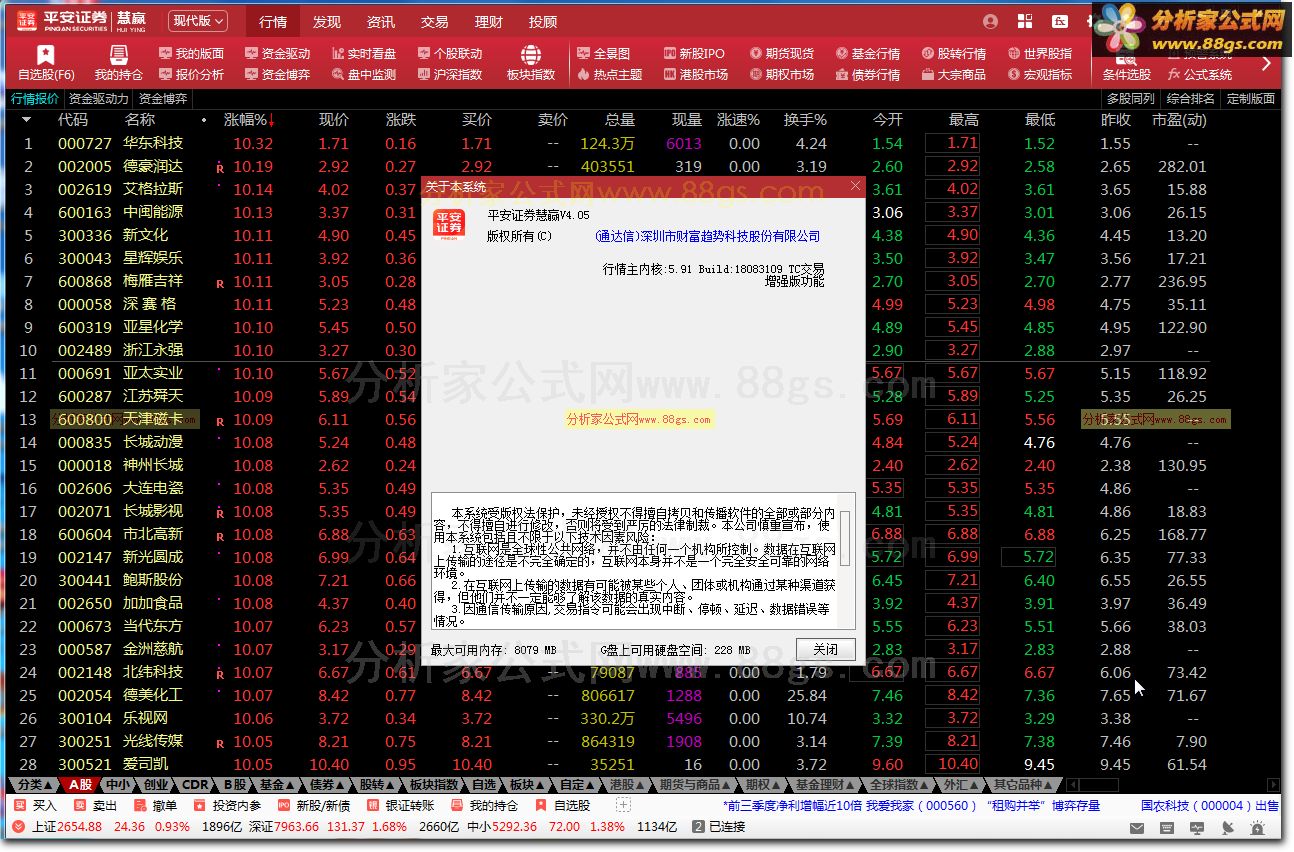Click 上证 index value 2654.88 in status bar
Image resolution: width=1294 pixels, height=852 pixels.
pyautogui.click(x=80, y=827)
